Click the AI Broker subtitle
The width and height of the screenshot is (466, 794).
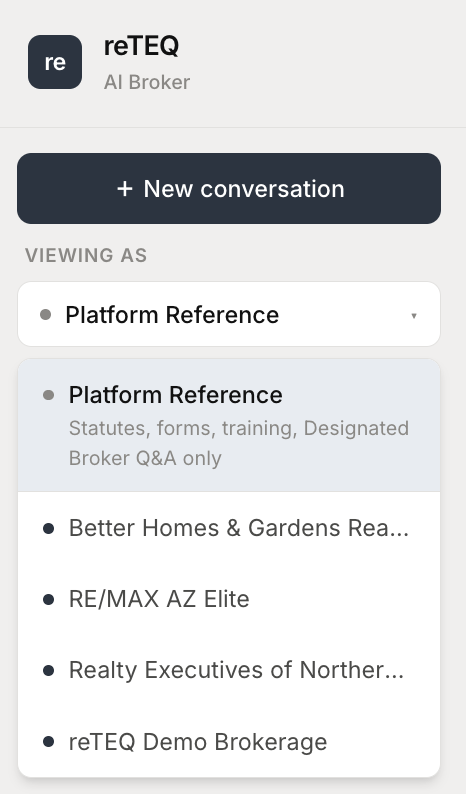click(x=147, y=82)
